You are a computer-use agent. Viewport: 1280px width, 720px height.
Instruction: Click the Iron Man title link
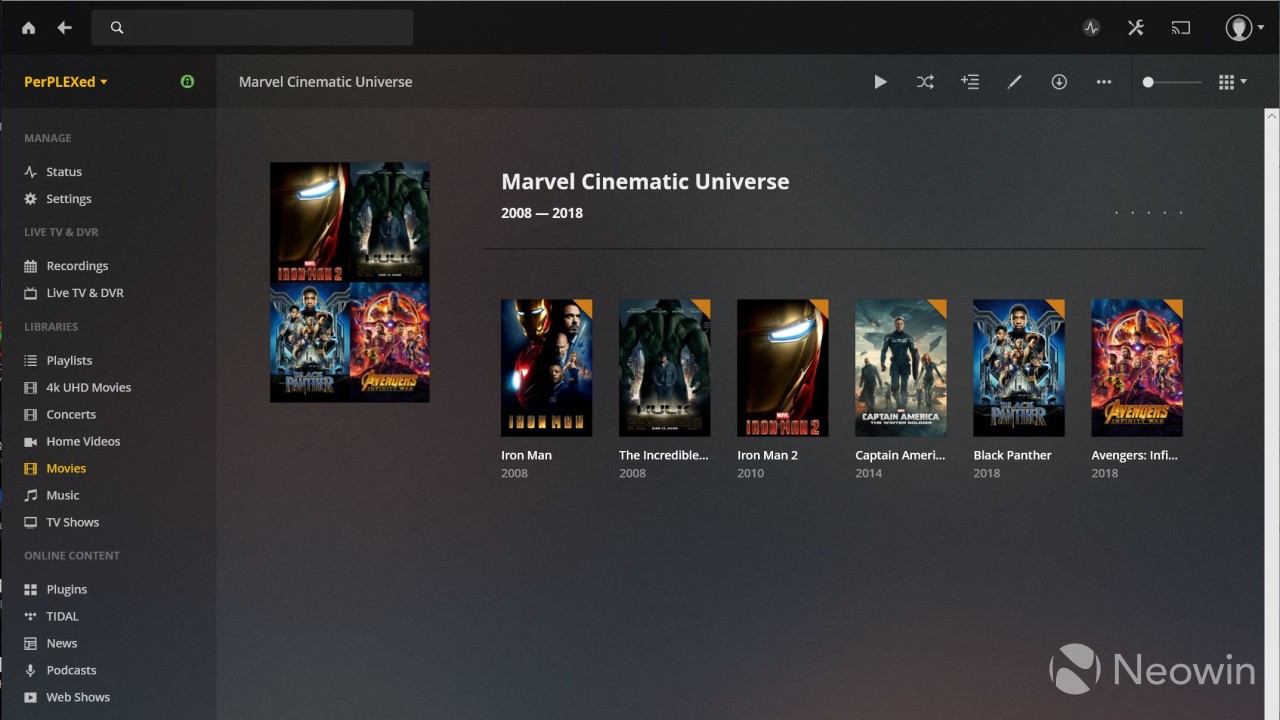526,455
